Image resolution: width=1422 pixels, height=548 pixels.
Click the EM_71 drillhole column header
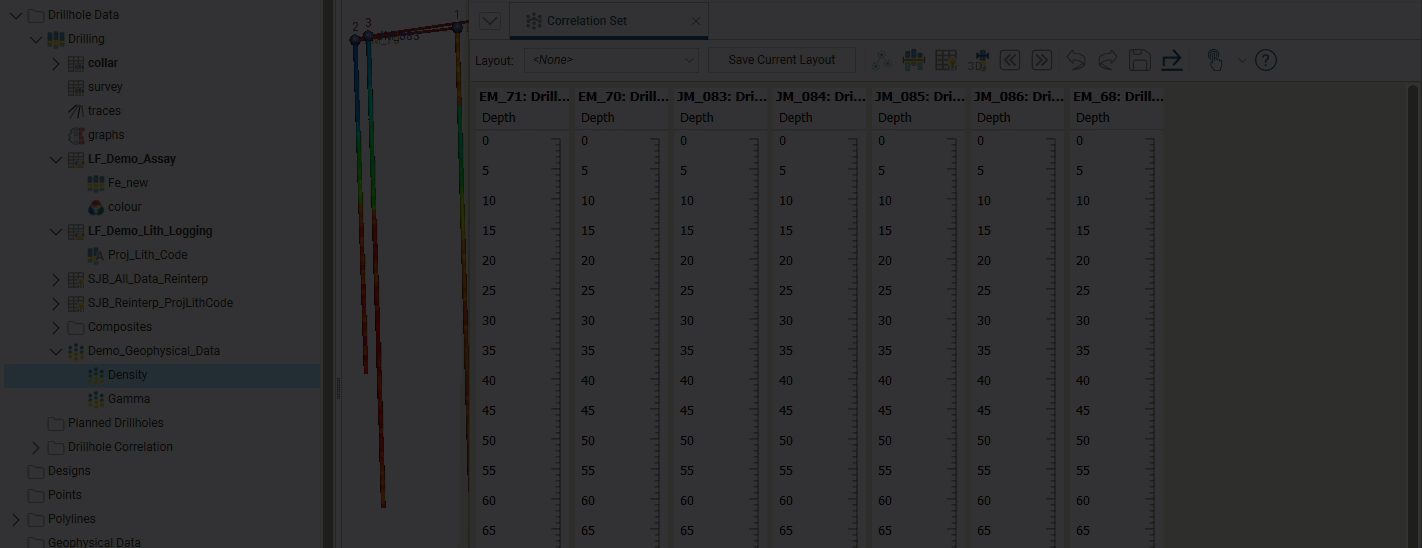[x=525, y=97]
